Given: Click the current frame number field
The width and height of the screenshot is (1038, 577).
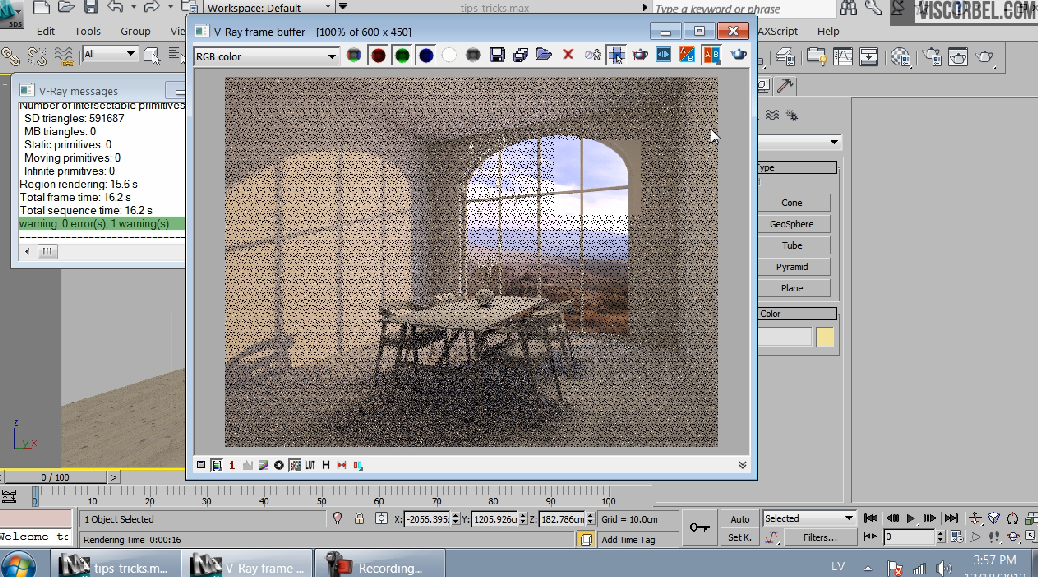Looking at the screenshot, I should tap(910, 537).
